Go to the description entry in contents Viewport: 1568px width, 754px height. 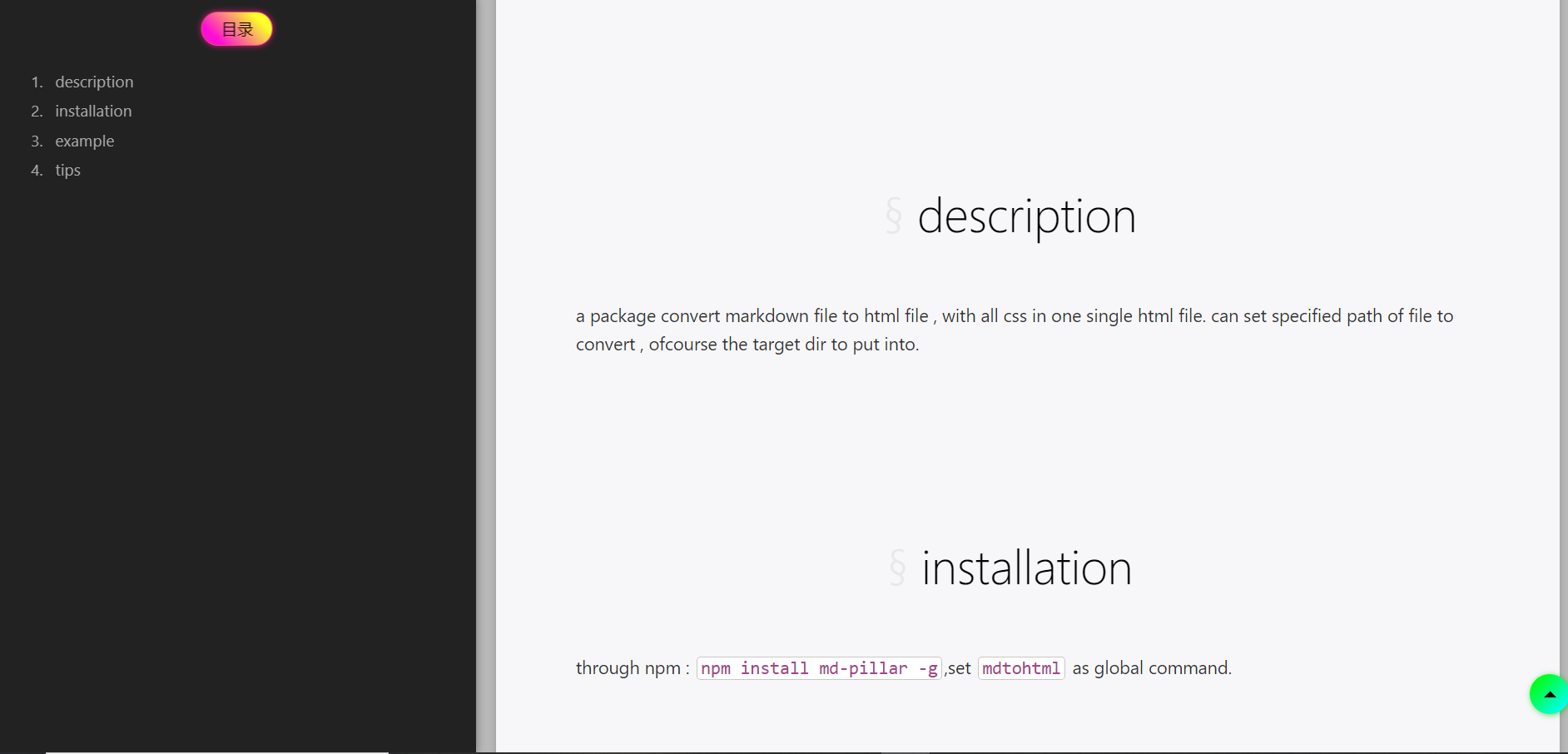pyautogui.click(x=94, y=82)
